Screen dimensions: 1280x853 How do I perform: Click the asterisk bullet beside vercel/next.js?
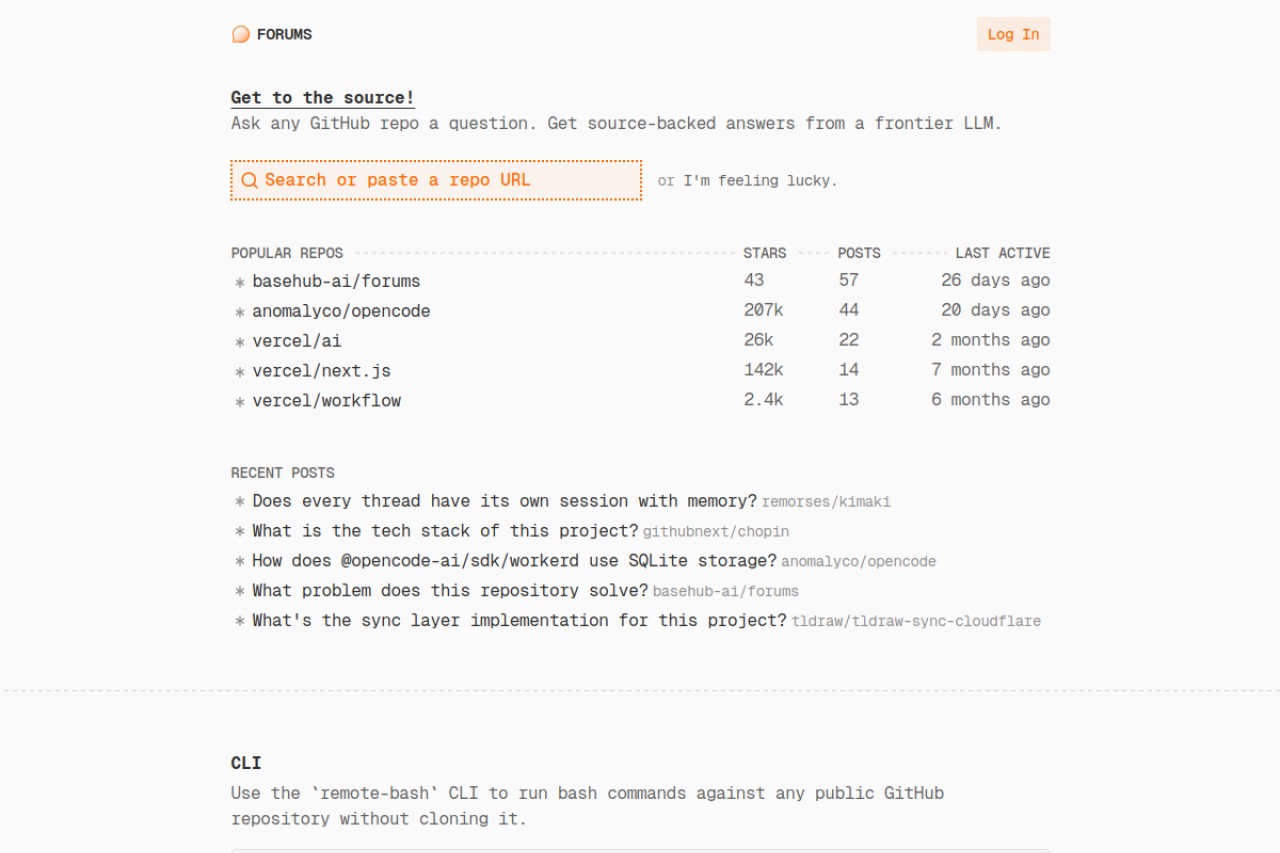[239, 372]
